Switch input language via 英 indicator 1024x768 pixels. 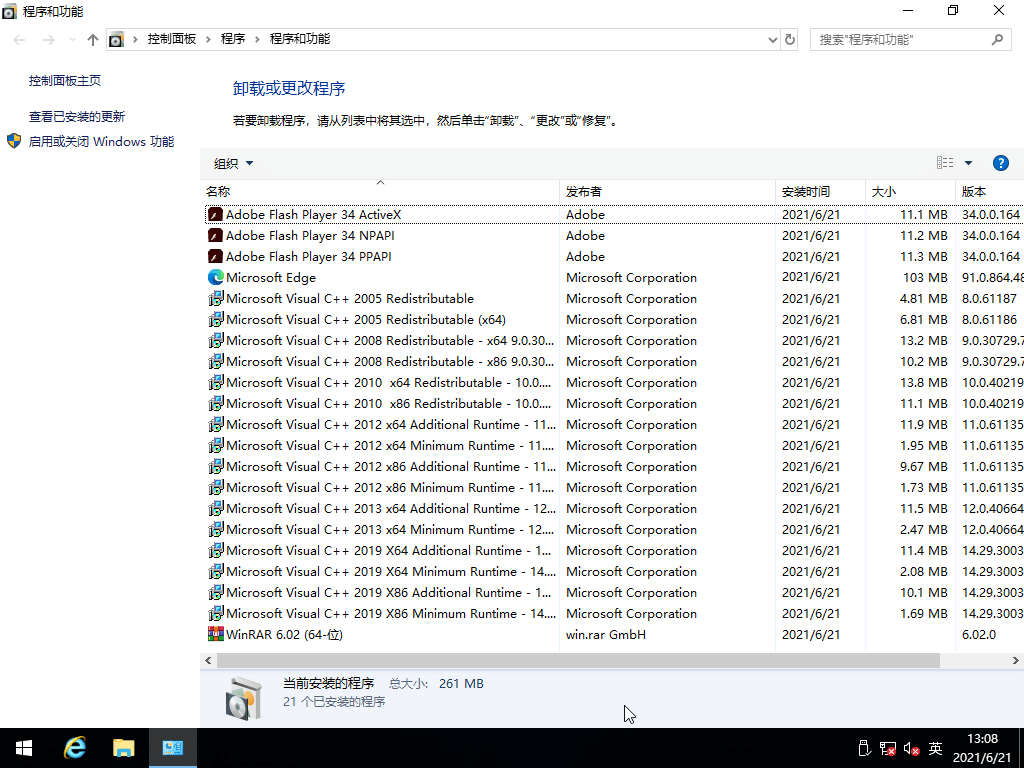point(937,748)
